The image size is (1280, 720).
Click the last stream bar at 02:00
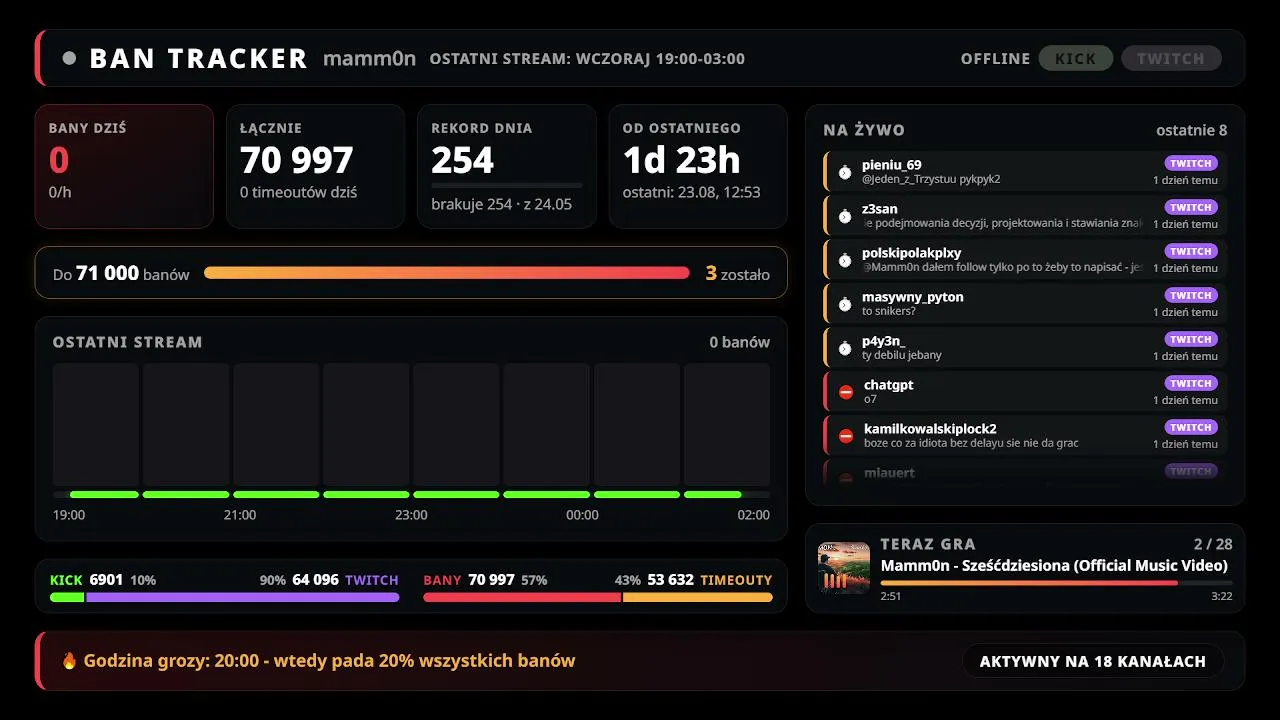click(x=727, y=425)
